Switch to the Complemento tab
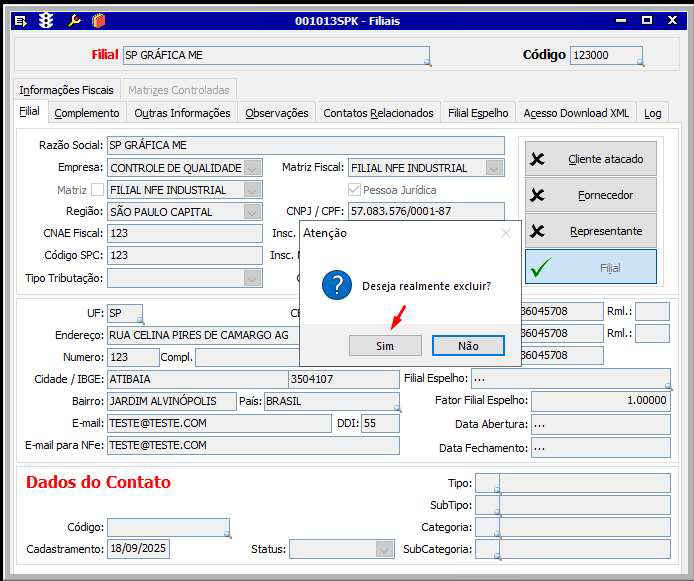The height and width of the screenshot is (581, 694). click(87, 113)
